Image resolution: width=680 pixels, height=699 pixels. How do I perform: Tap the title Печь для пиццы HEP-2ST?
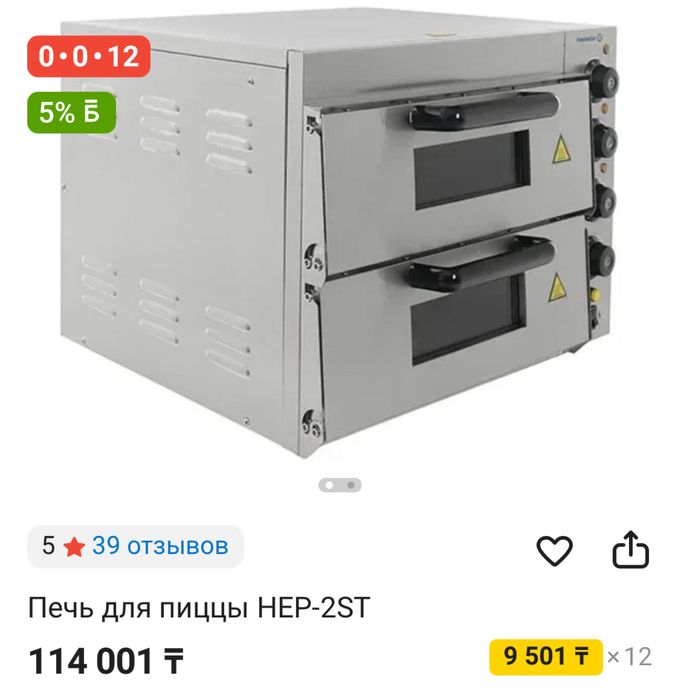(199, 608)
